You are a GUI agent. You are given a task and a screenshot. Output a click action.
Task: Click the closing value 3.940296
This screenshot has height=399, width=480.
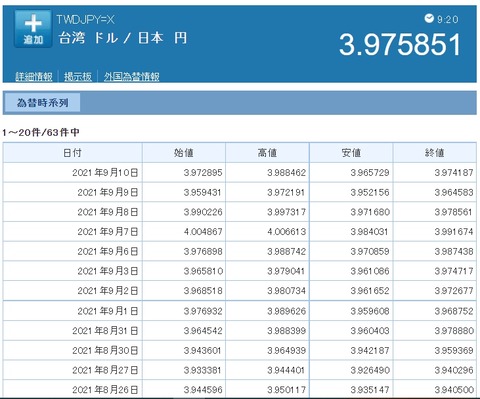[x=454, y=370]
